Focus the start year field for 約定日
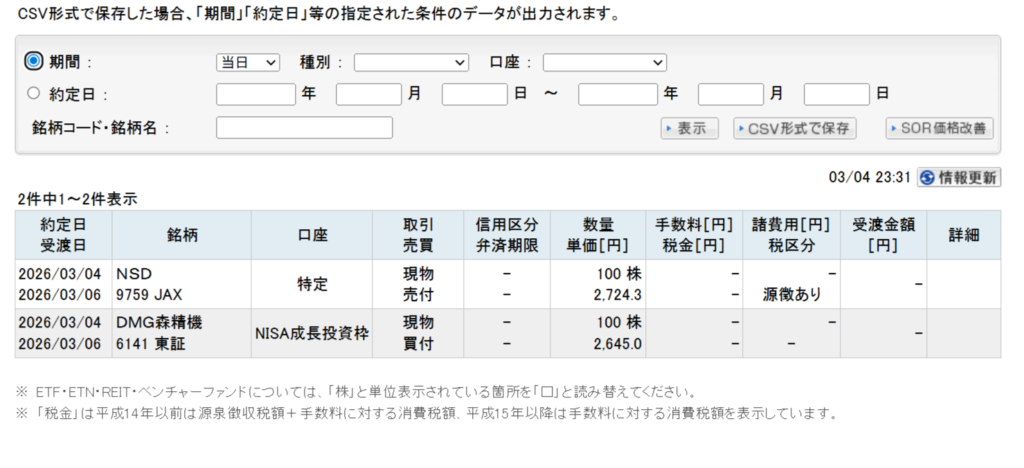 click(256, 95)
